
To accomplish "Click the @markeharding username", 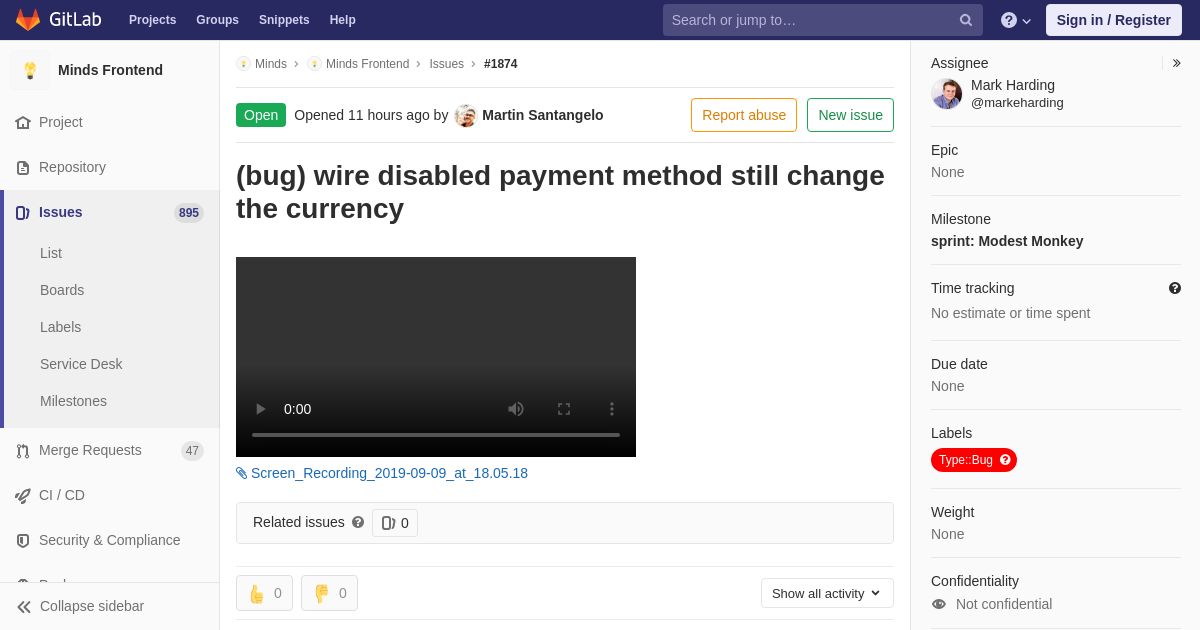I will (1017, 103).
